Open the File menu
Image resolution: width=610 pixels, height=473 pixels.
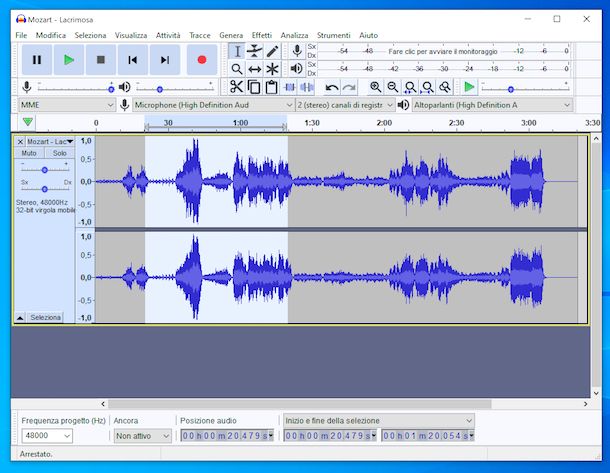click(21, 35)
